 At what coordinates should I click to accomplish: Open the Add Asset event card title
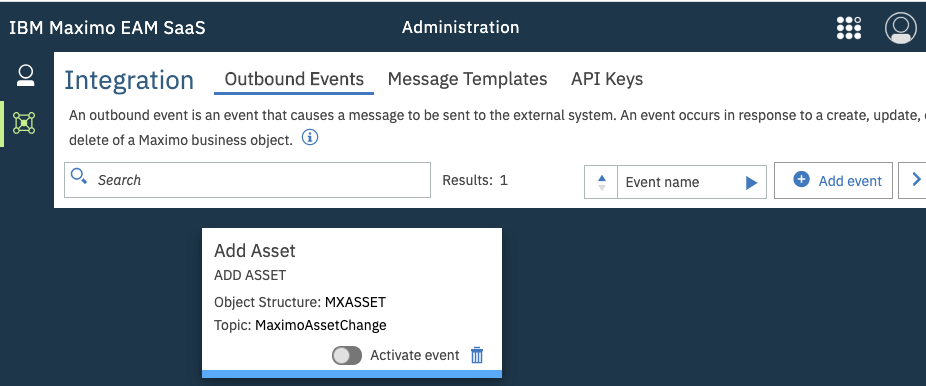(255, 250)
